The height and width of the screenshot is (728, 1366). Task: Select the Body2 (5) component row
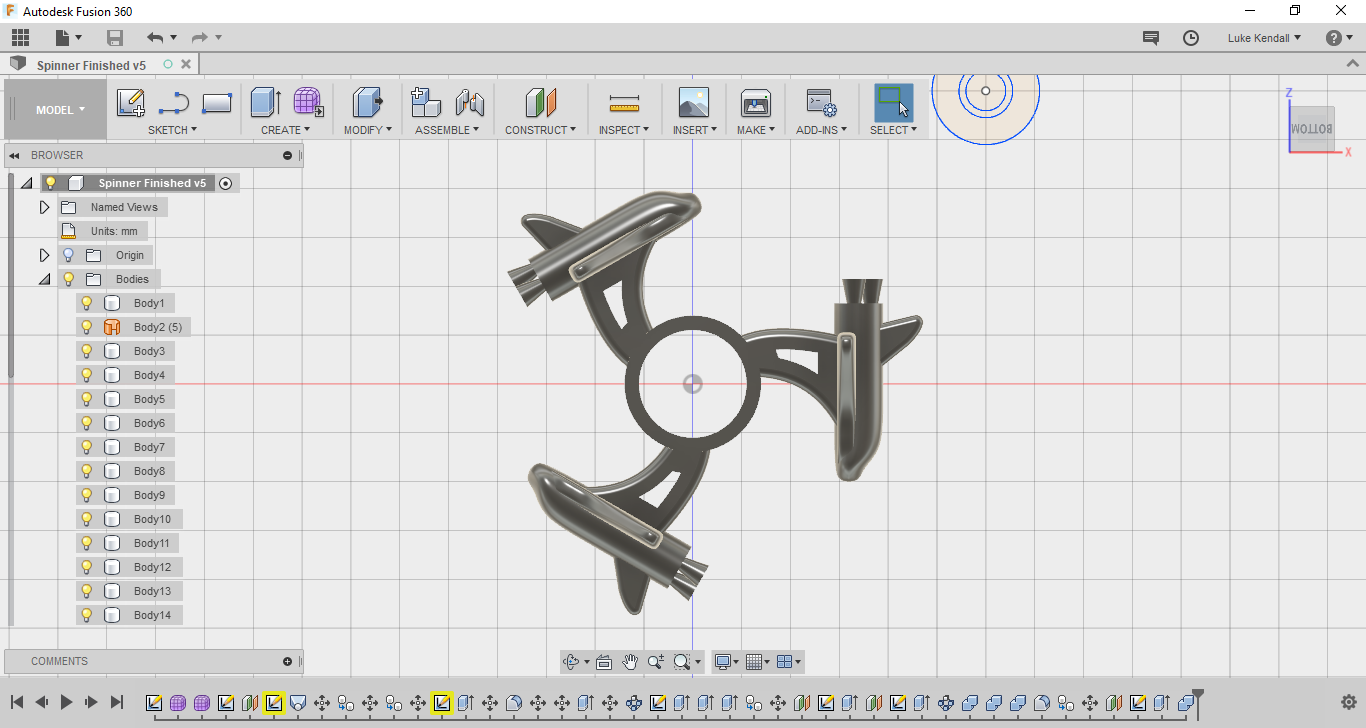coord(133,327)
